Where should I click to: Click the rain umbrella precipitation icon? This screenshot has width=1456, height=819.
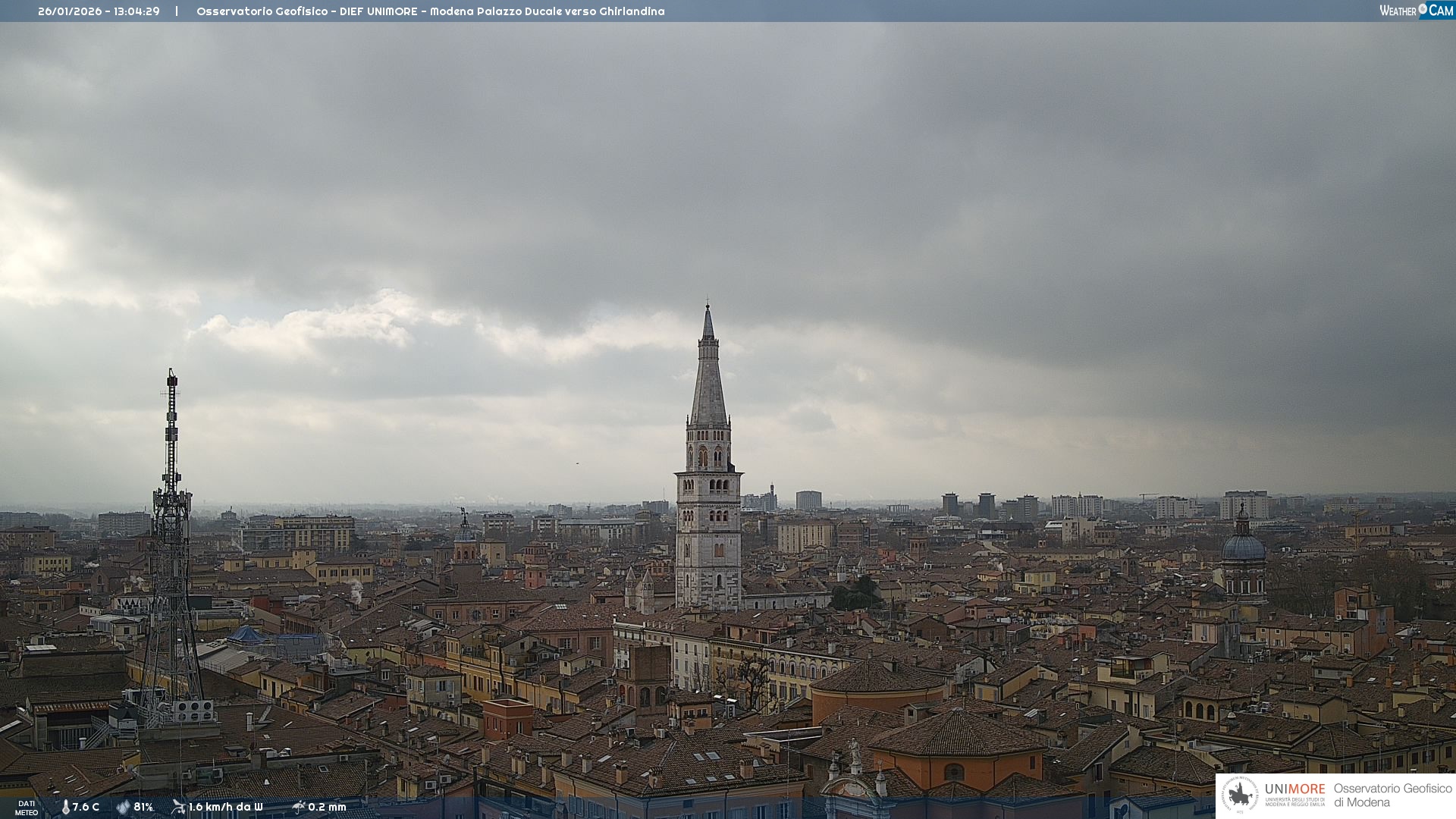tap(299, 807)
